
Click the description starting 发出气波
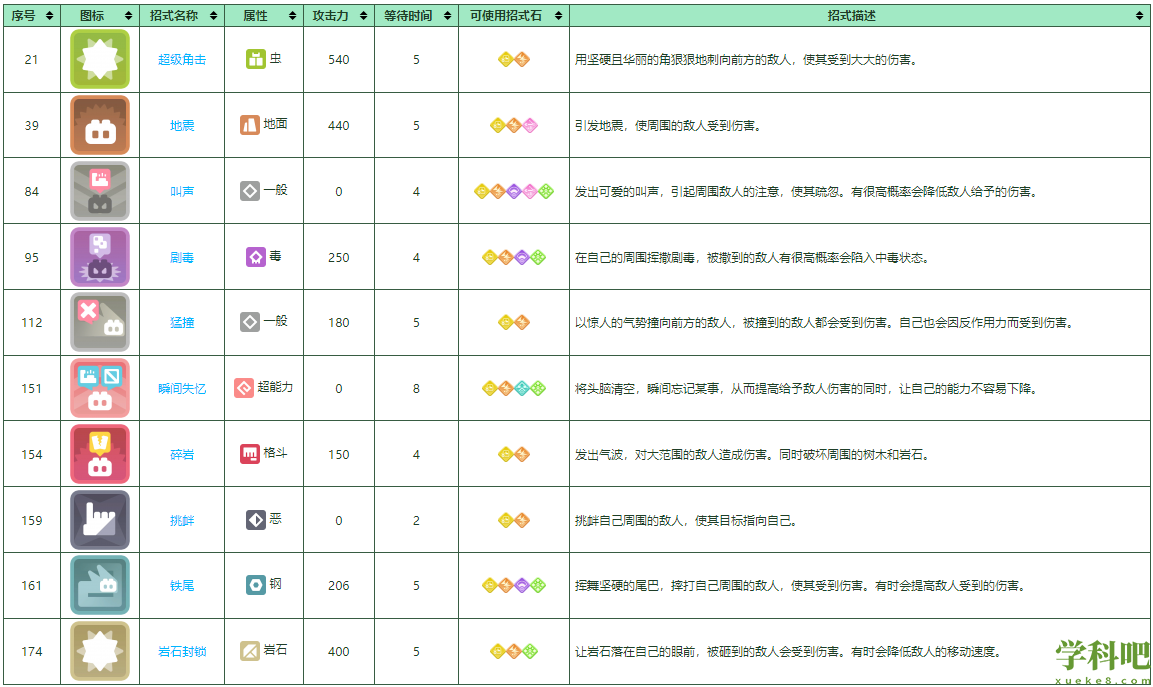[753, 455]
